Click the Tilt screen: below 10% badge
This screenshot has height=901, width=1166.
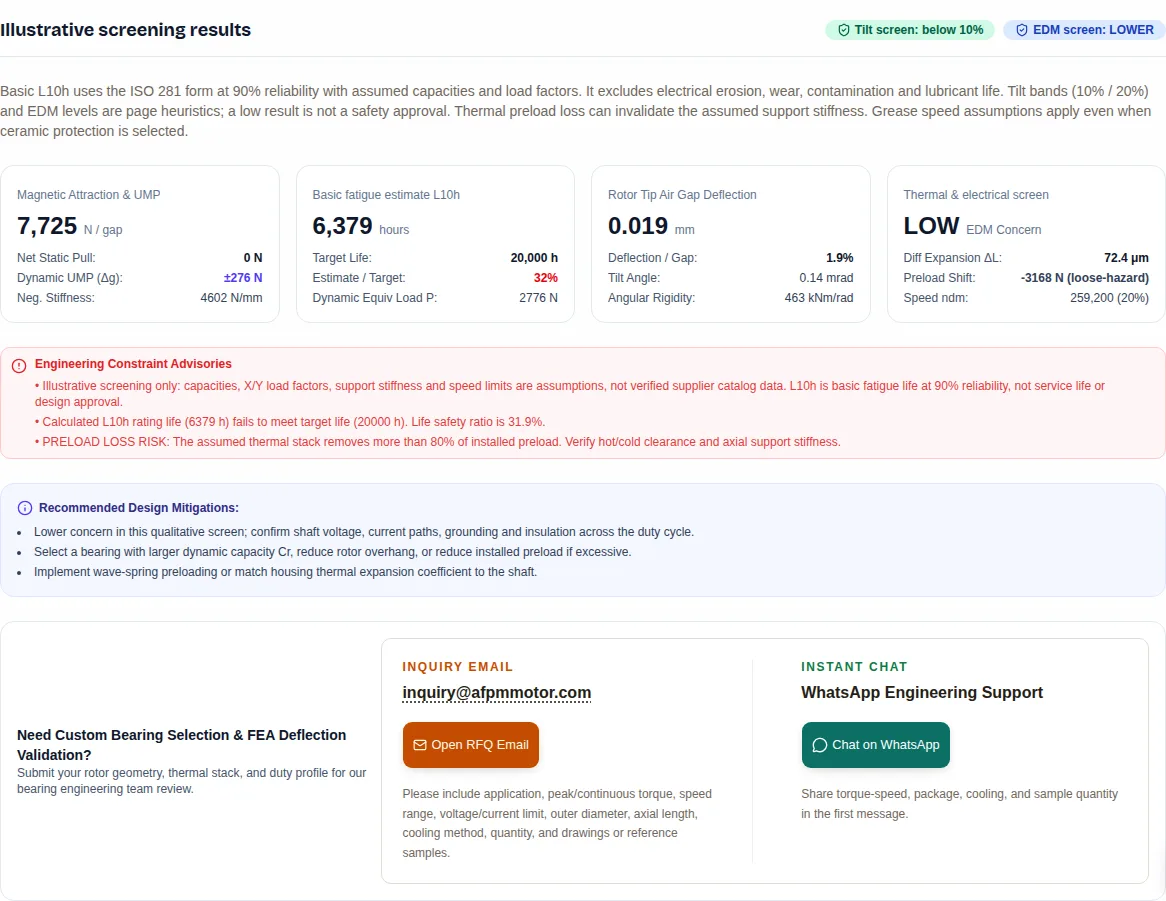pyautogui.click(x=909, y=30)
